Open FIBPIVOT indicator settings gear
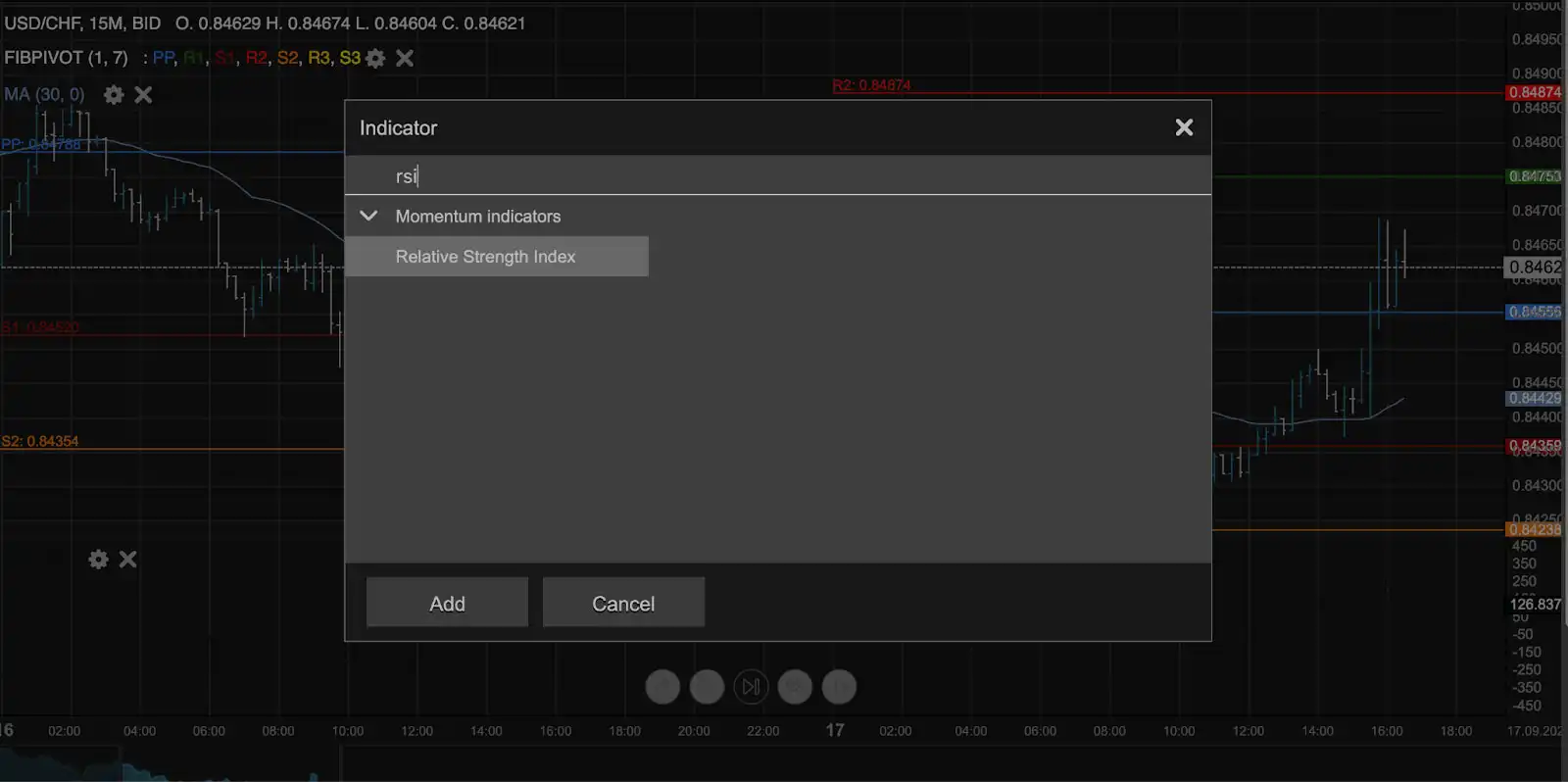Image resolution: width=1568 pixels, height=782 pixels. 375,59
